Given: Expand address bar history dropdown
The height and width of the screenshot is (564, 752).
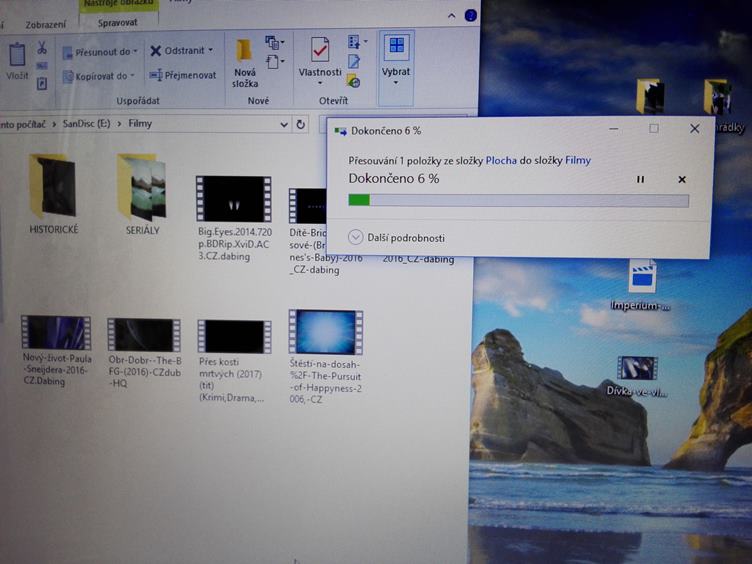Looking at the screenshot, I should [284, 125].
